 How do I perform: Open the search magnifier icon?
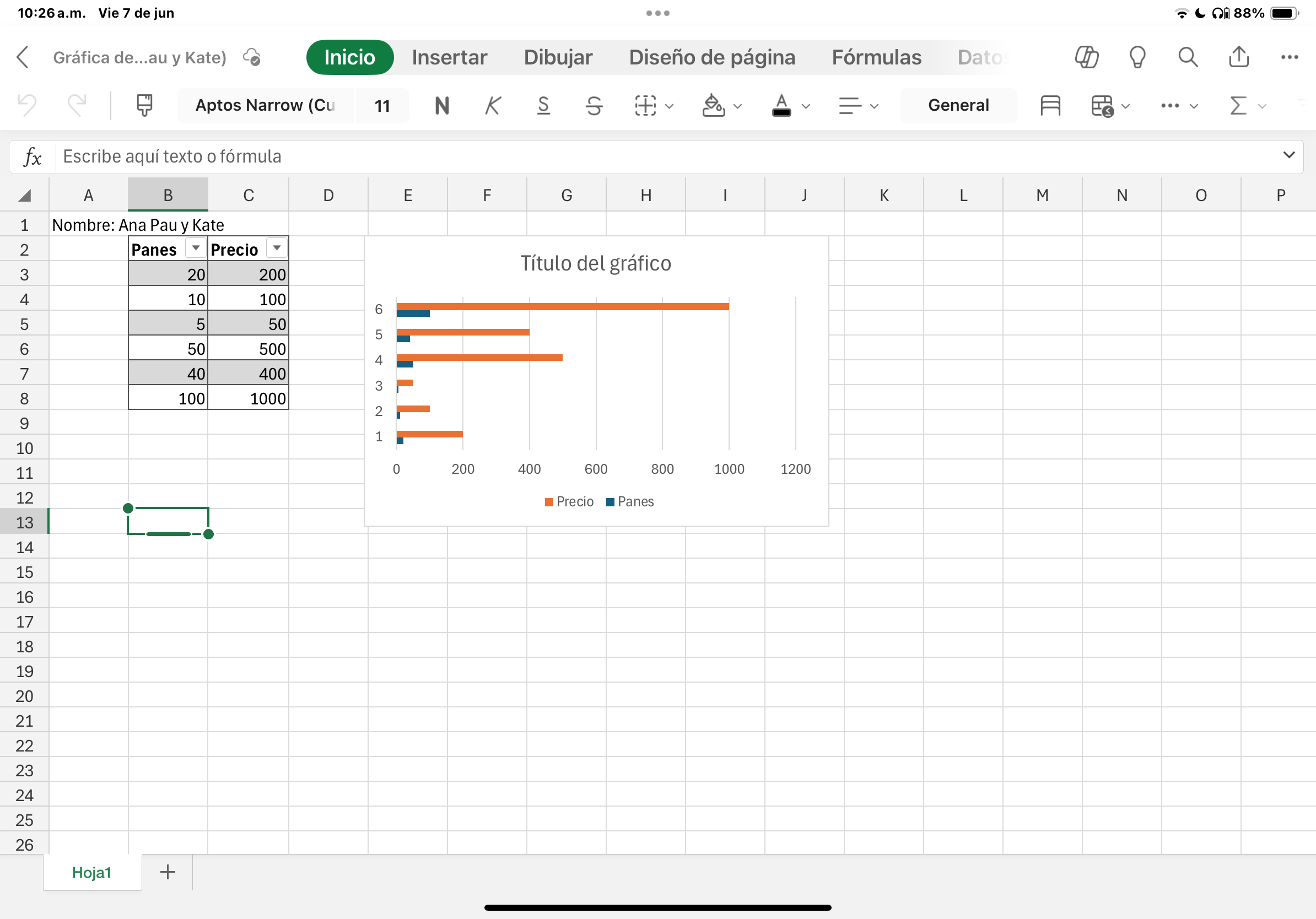pos(1188,57)
